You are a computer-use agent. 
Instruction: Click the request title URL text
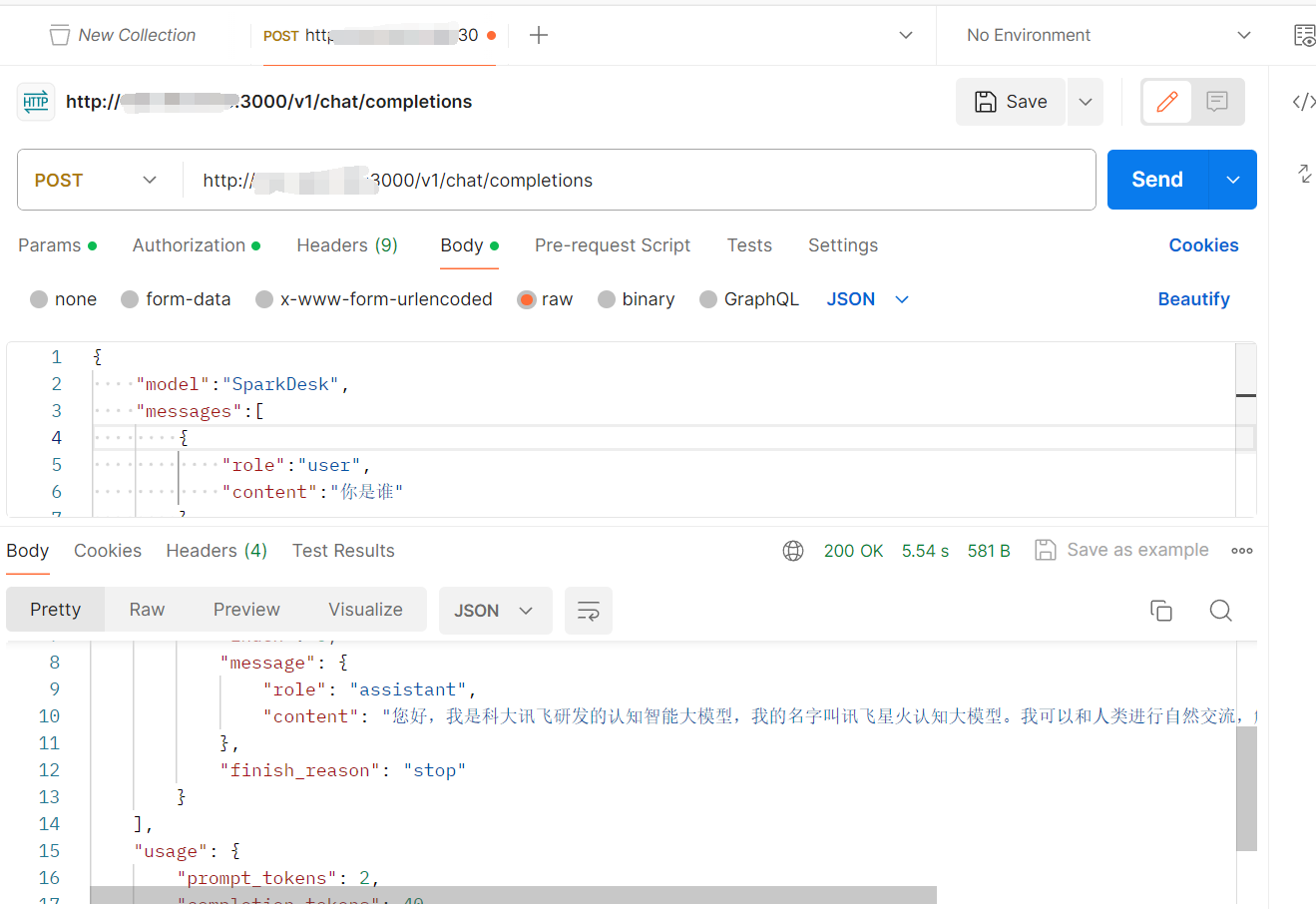[268, 102]
